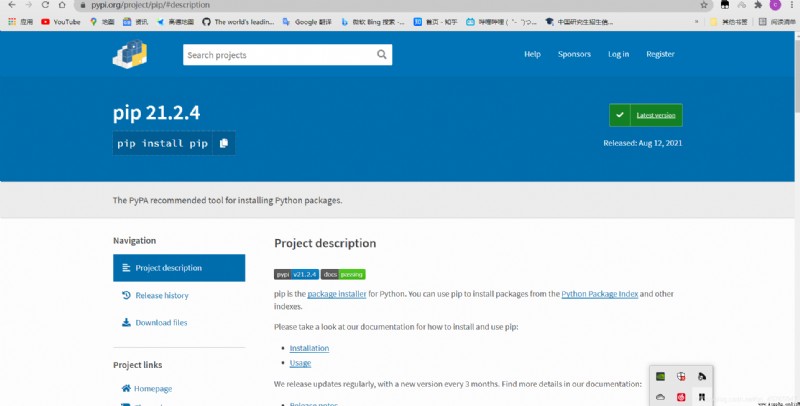Viewport: 800px width, 406px height.
Task: Open the Homepage project link
Action: pos(147,389)
